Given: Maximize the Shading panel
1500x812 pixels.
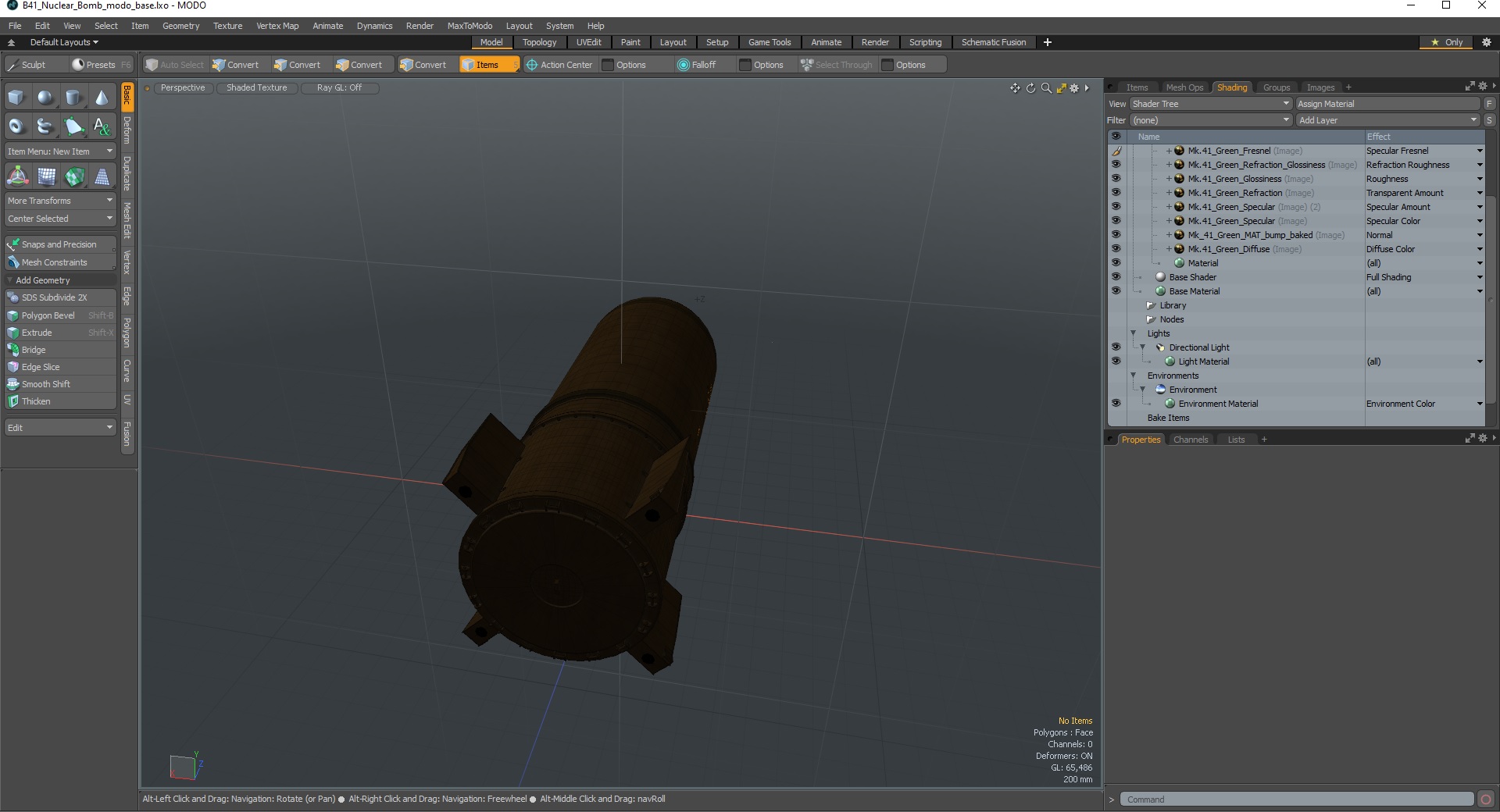Looking at the screenshot, I should (1470, 87).
